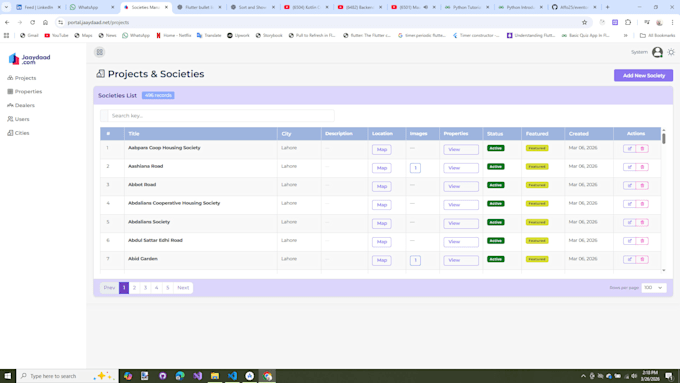
Task: Switch to the Feed LinkedIn browser tab
Action: (38, 7)
